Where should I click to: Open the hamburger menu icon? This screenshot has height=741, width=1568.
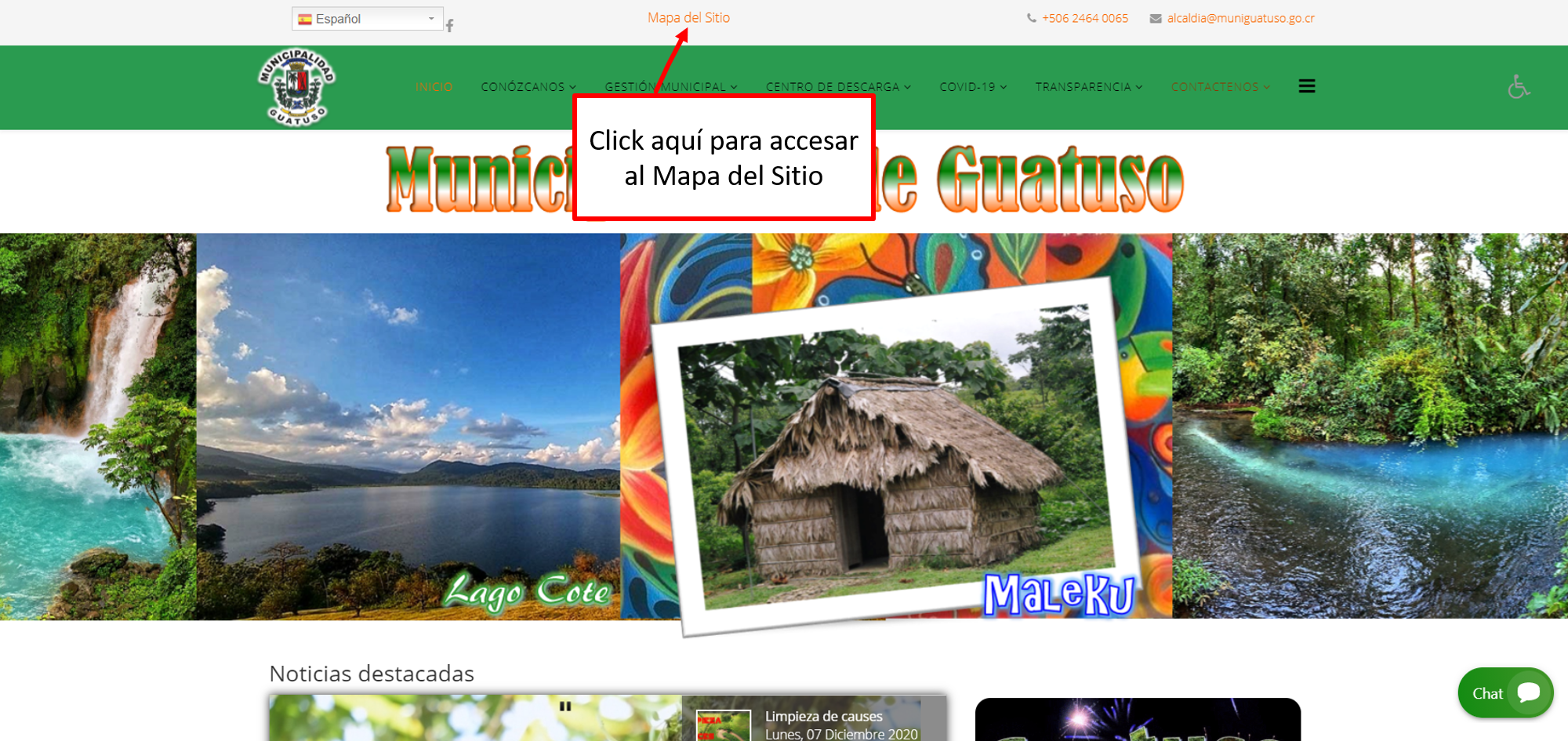1307,86
